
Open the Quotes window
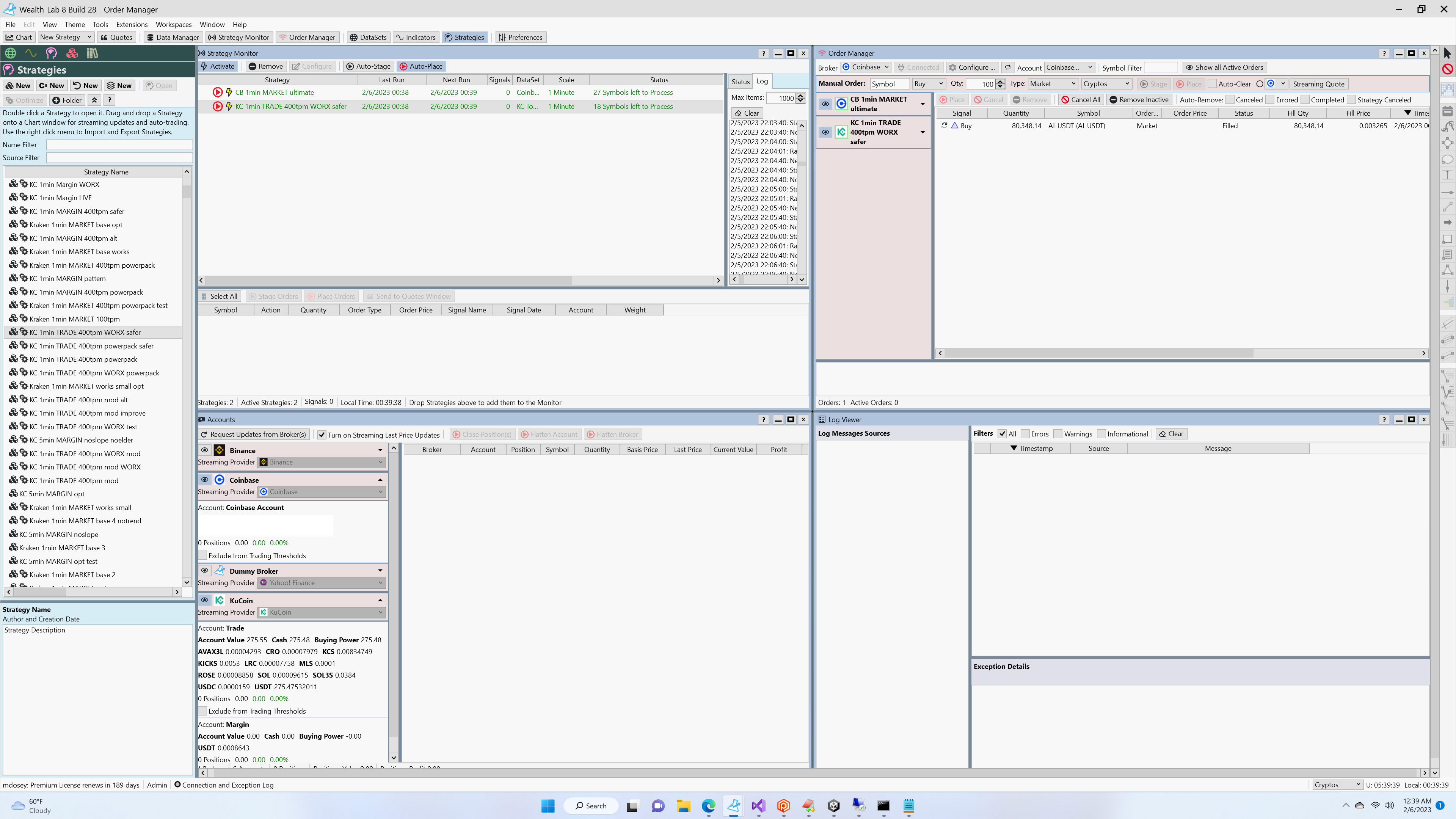point(116,37)
